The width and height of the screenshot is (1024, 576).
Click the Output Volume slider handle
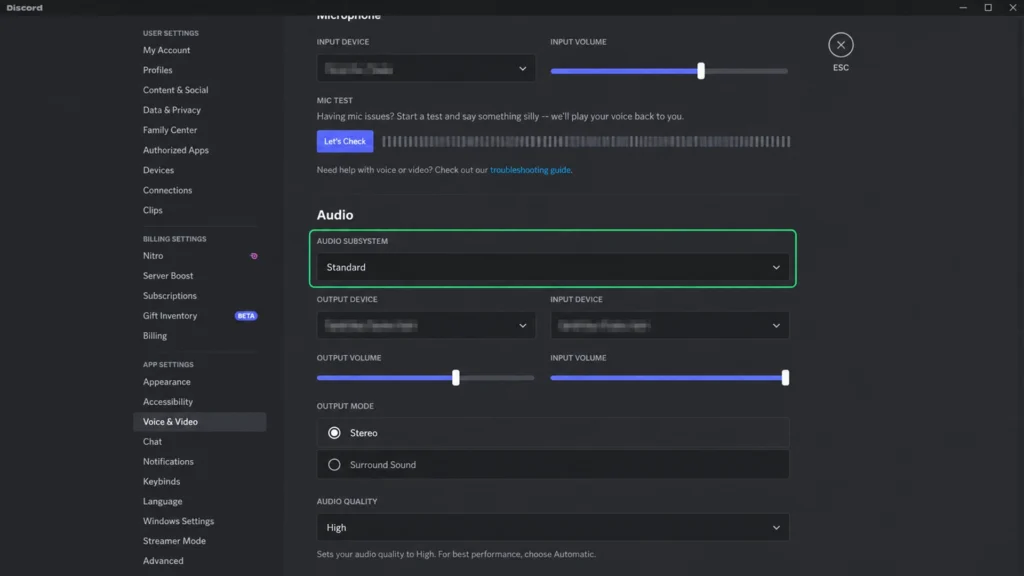click(456, 377)
